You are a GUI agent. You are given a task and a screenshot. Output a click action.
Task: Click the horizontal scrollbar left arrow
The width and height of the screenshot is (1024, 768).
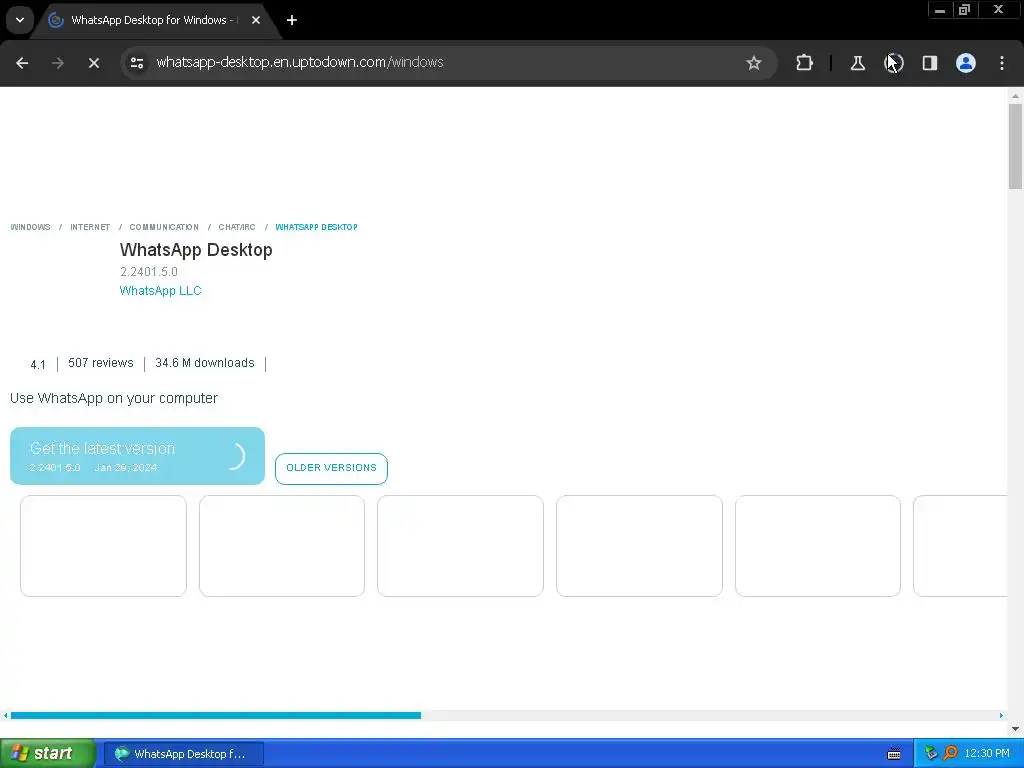coord(5,716)
